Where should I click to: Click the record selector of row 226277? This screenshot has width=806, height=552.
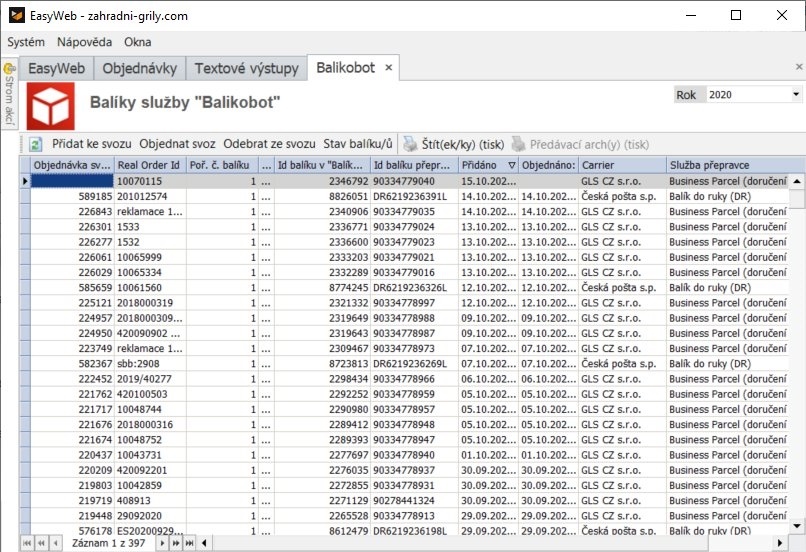tap(25, 242)
